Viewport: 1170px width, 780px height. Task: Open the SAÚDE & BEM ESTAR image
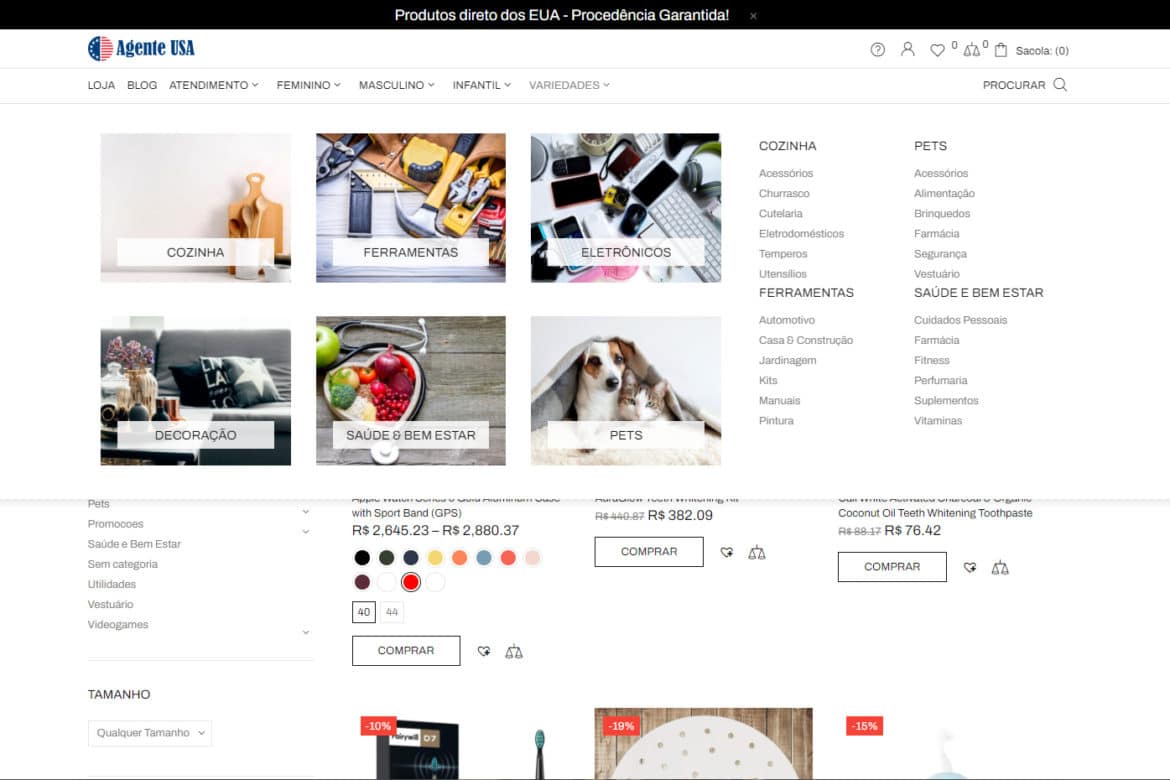click(x=410, y=390)
